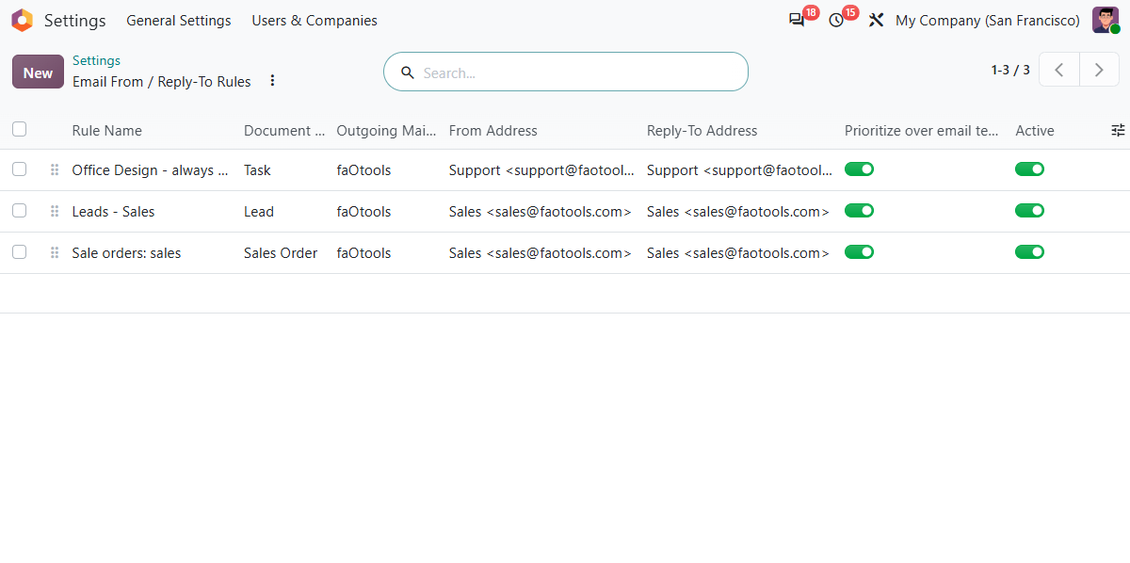Go to next page arrow

pos(1099,70)
